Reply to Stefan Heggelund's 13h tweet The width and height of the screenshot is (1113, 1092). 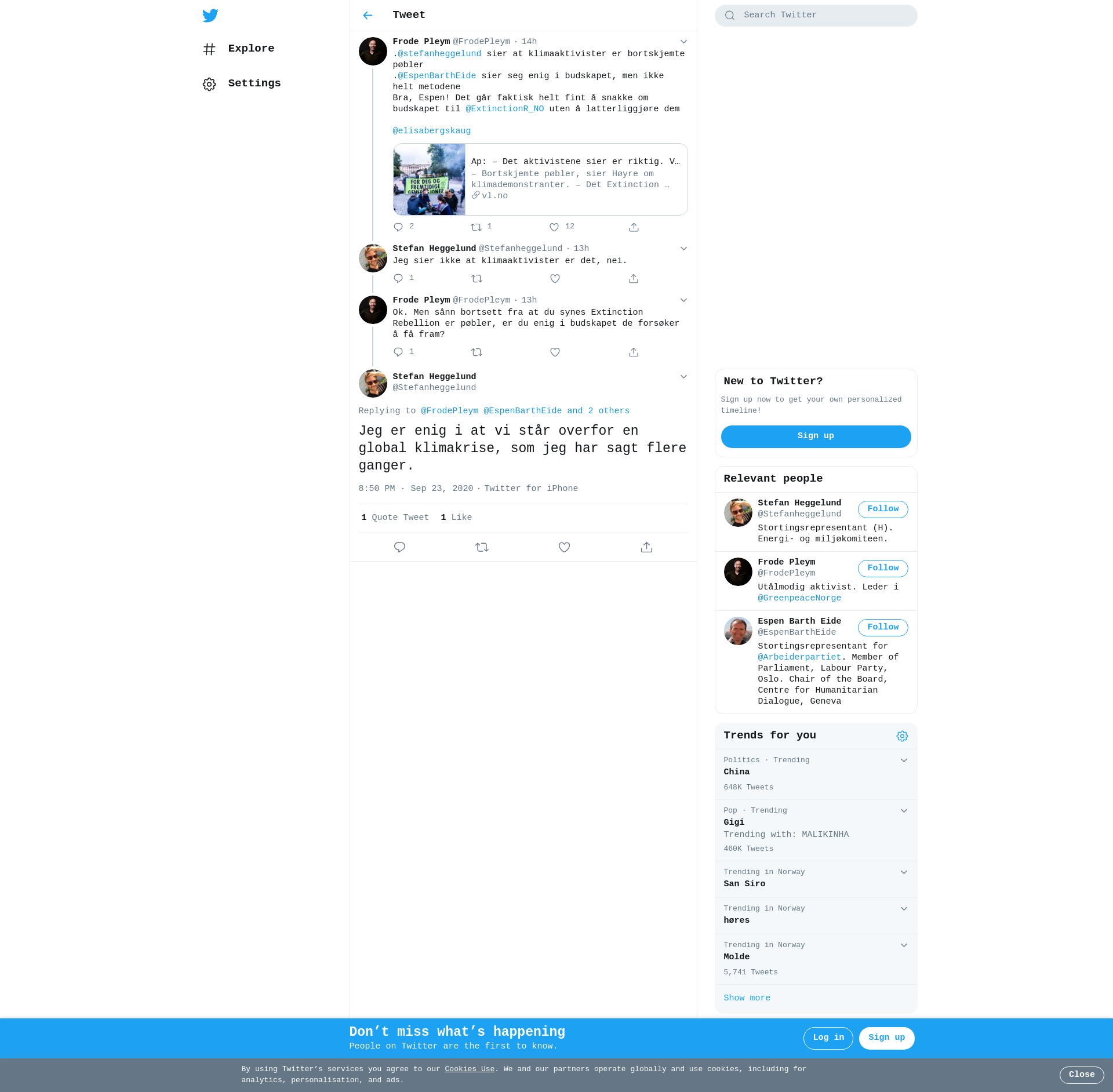tap(398, 279)
